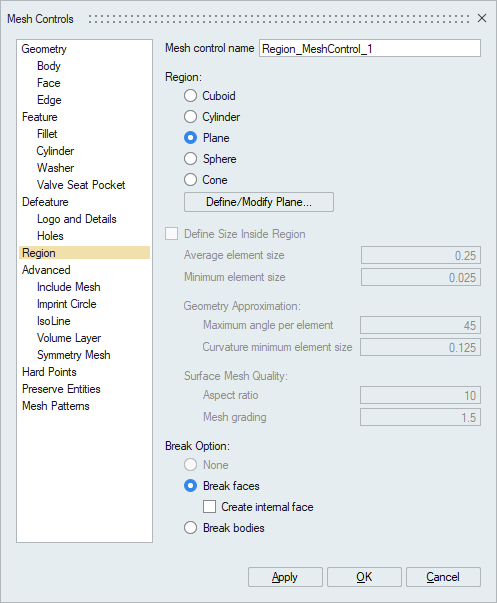
Task: Pick the Cone region radio button
Action: (190, 180)
